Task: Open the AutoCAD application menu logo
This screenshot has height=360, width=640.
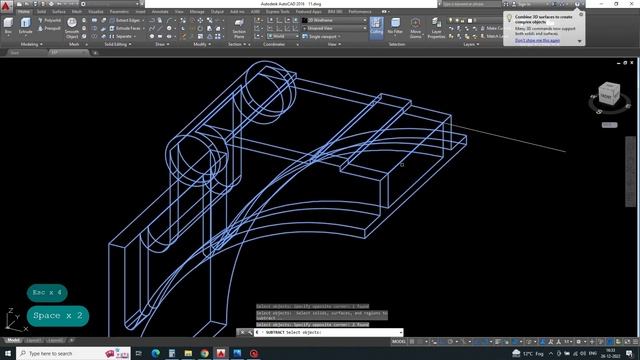Action: [x=6, y=6]
